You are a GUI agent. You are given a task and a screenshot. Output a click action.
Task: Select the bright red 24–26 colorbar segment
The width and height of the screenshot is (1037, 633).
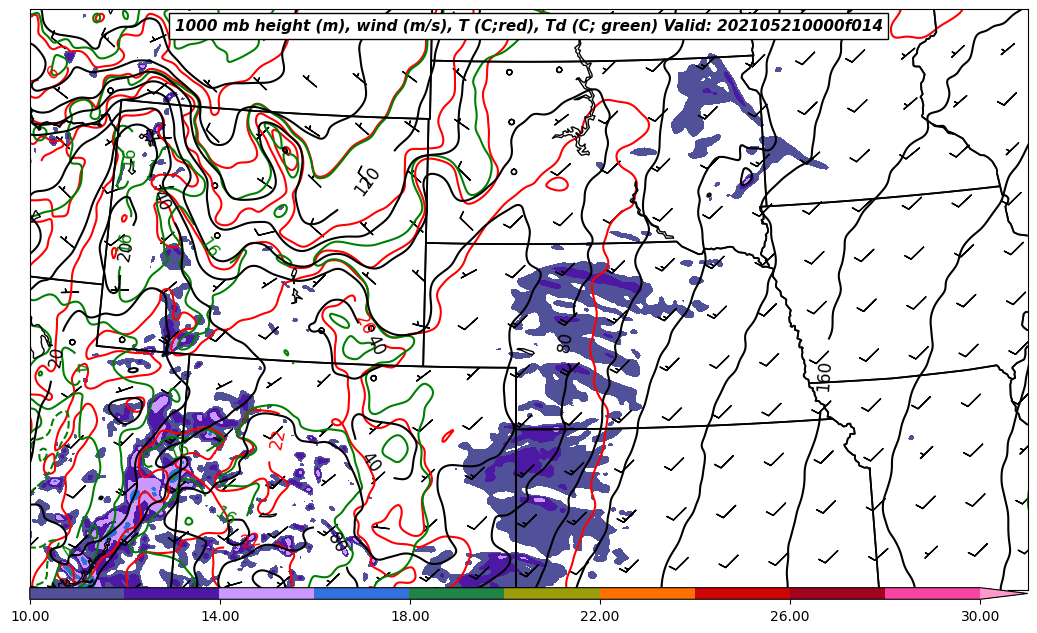pos(742,593)
